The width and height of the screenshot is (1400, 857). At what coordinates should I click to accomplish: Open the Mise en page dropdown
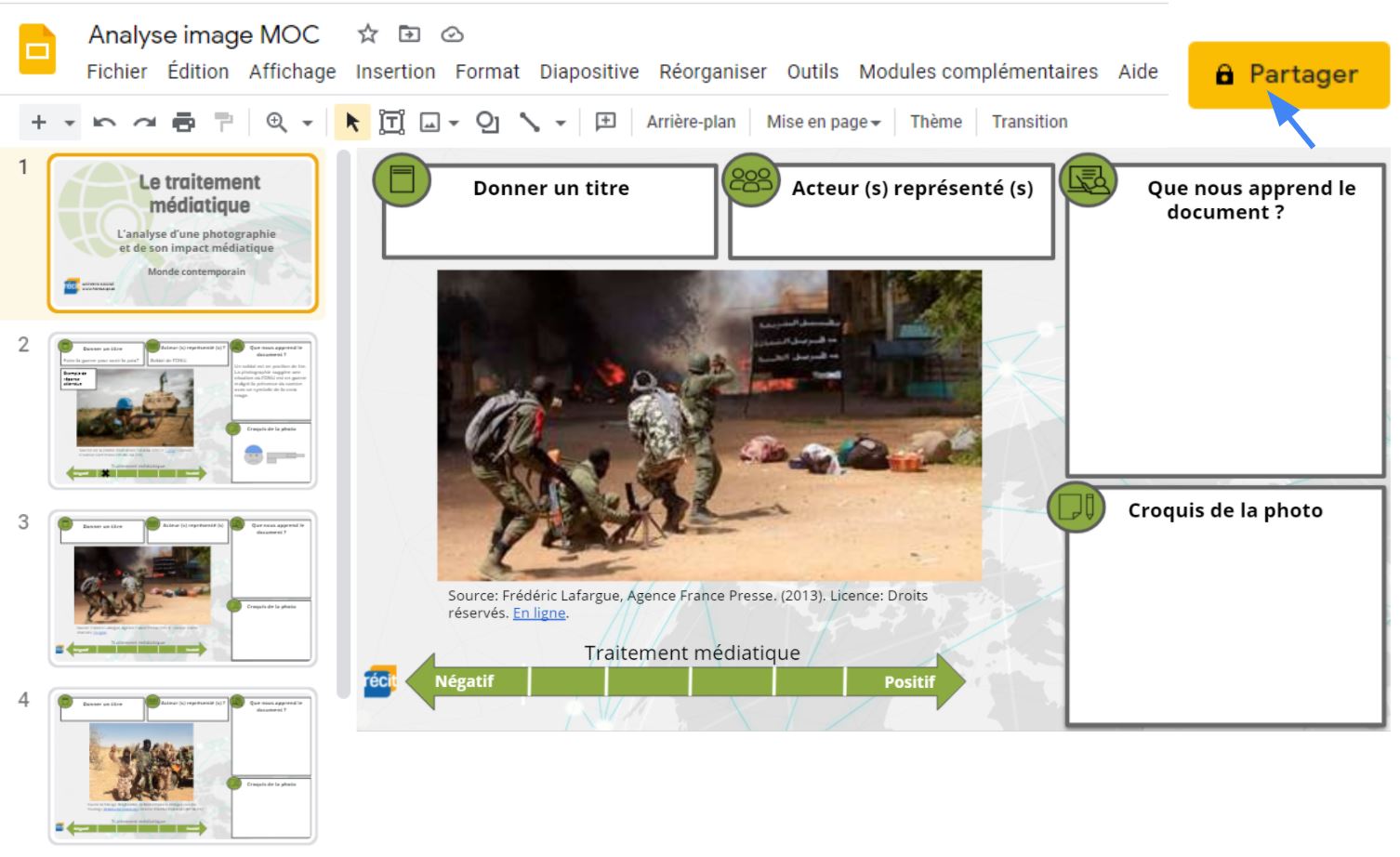click(x=823, y=122)
